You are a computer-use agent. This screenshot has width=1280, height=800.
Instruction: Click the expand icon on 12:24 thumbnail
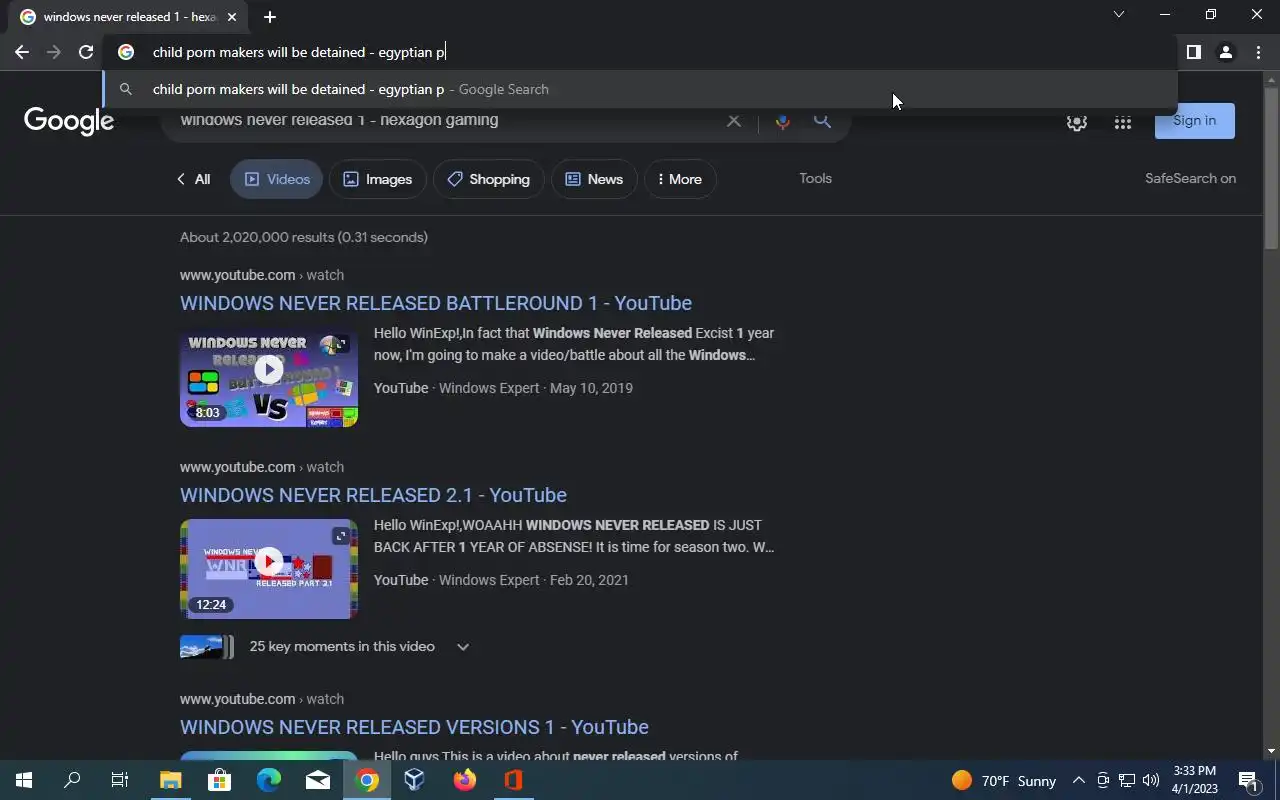(340, 536)
